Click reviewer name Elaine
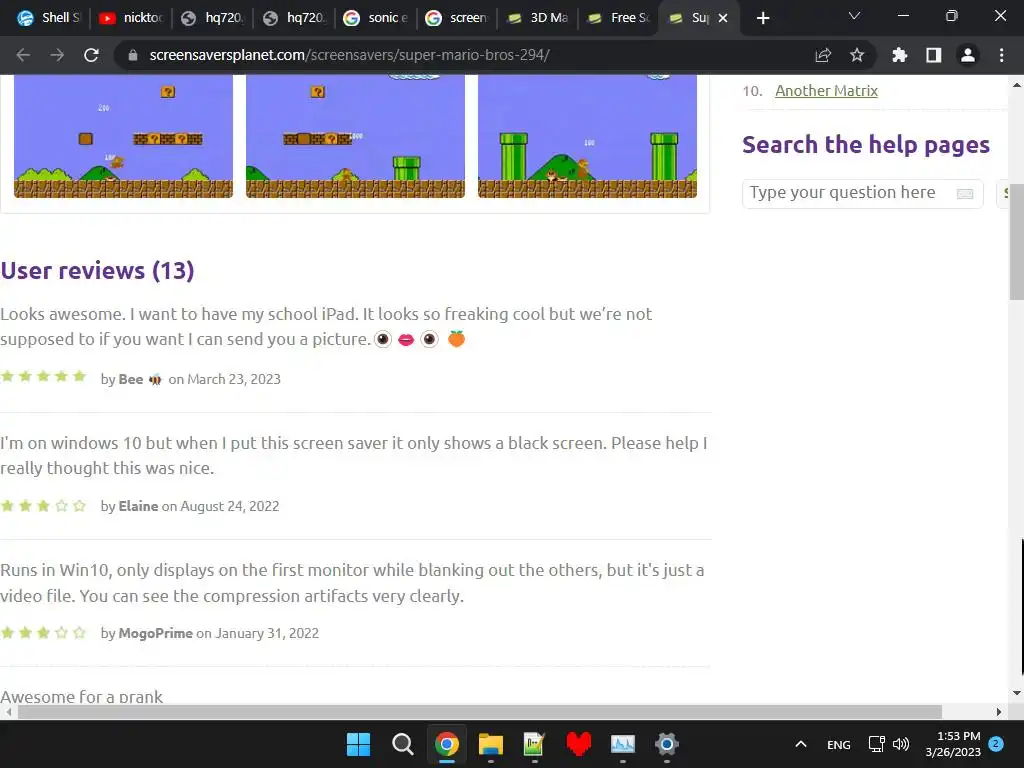Viewport: 1024px width, 768px height. [x=138, y=506]
